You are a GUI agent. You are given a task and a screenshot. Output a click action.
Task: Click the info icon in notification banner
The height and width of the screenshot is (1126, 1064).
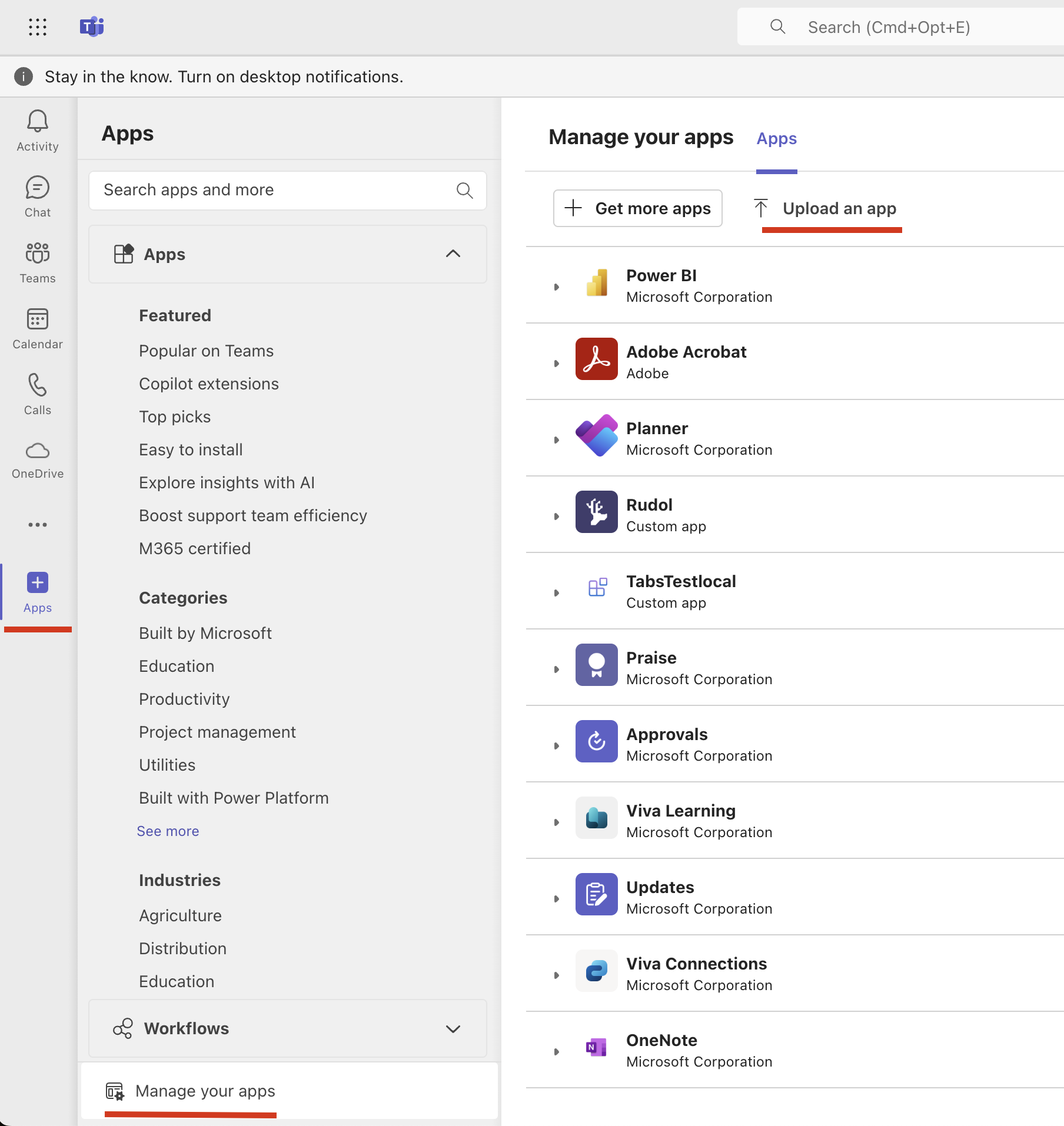point(24,76)
